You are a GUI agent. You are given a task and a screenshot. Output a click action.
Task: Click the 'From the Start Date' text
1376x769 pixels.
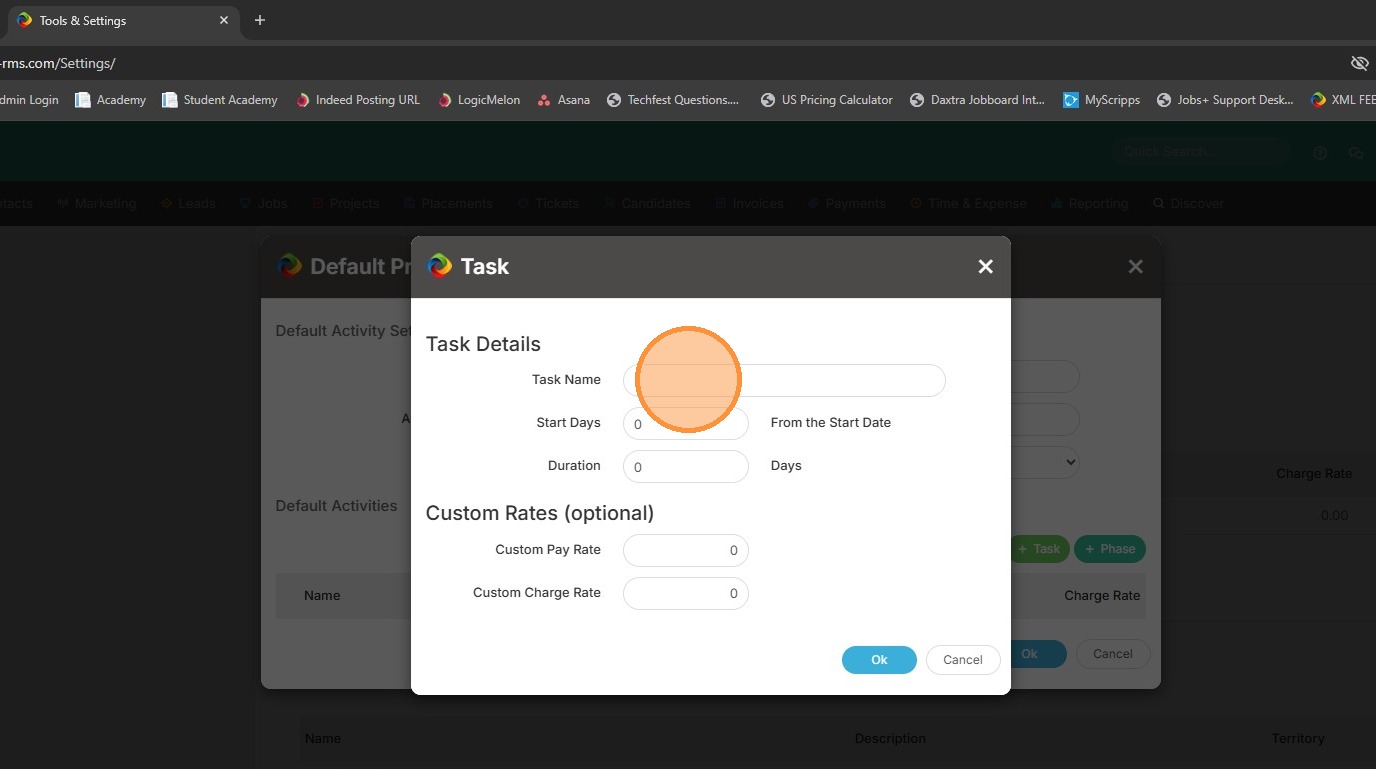(x=831, y=423)
